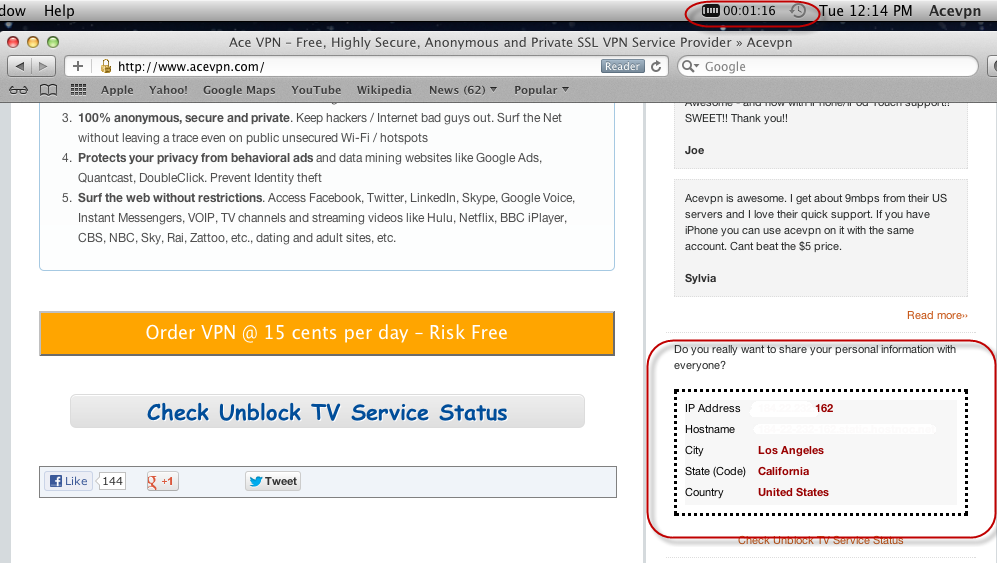This screenshot has width=997, height=563.
Task: Click the clock showing Tue 12:14 PM
Action: 865,11
